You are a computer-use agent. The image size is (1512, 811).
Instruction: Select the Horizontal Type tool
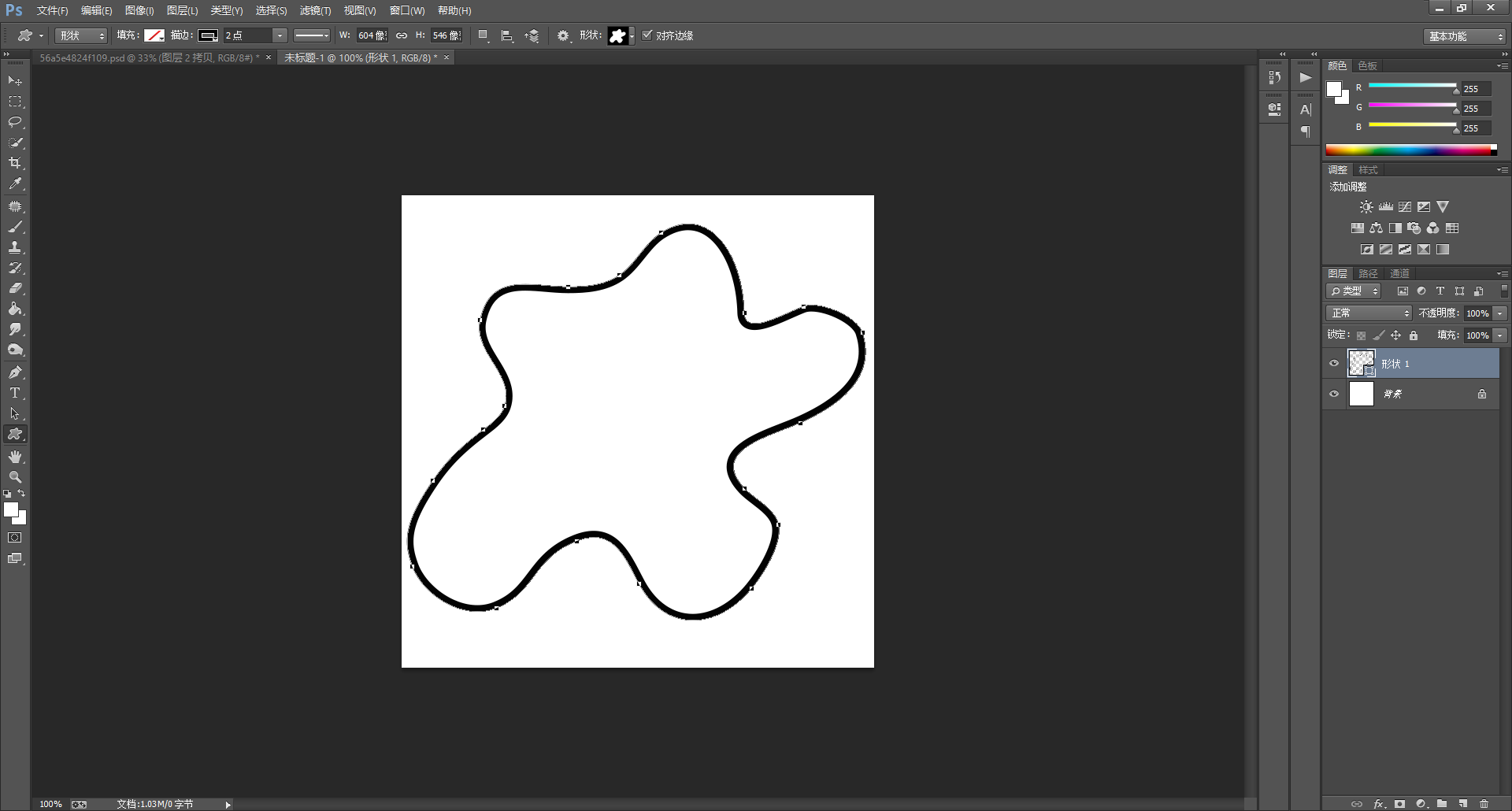coord(15,393)
